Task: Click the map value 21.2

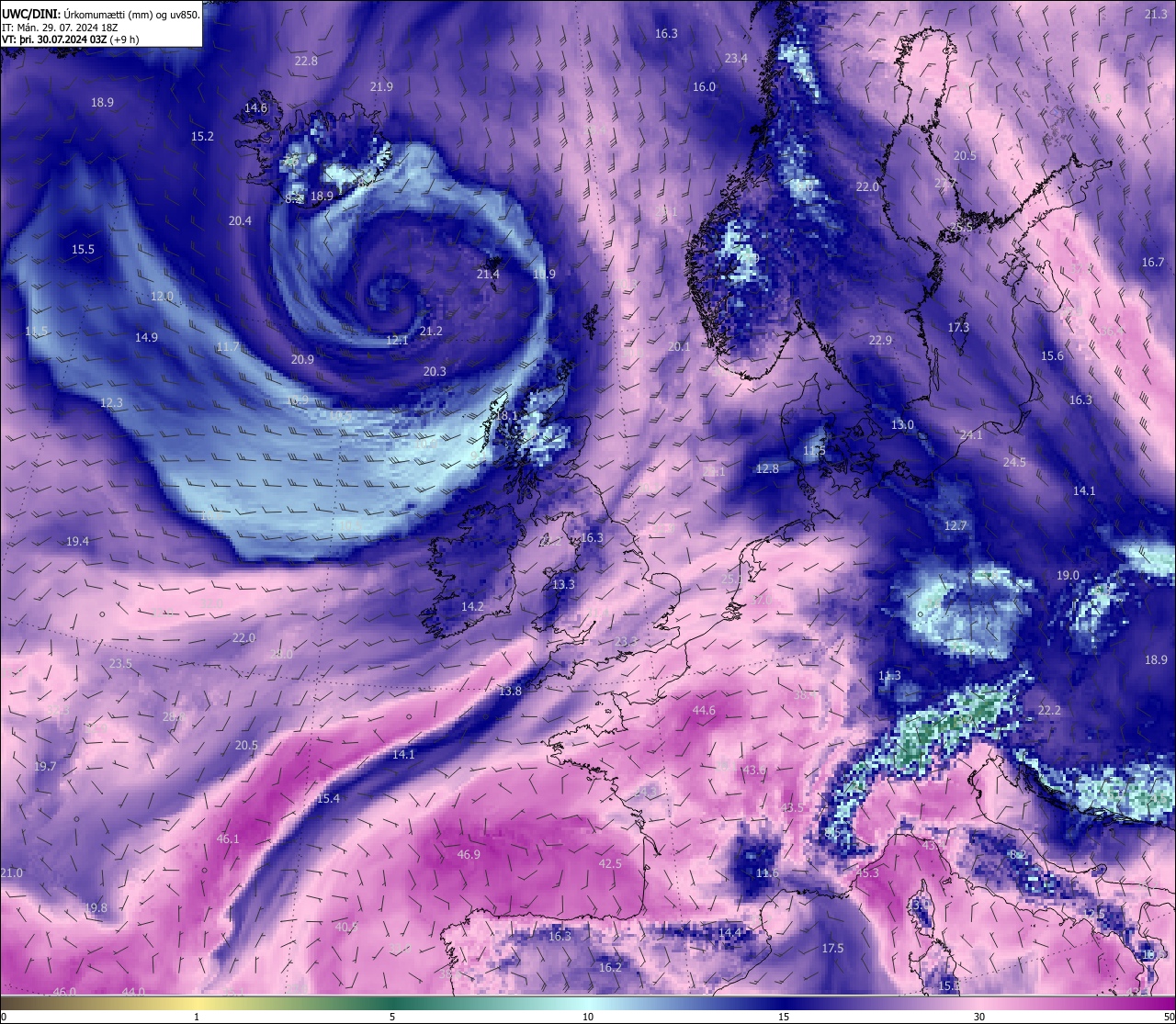Action: [x=431, y=332]
